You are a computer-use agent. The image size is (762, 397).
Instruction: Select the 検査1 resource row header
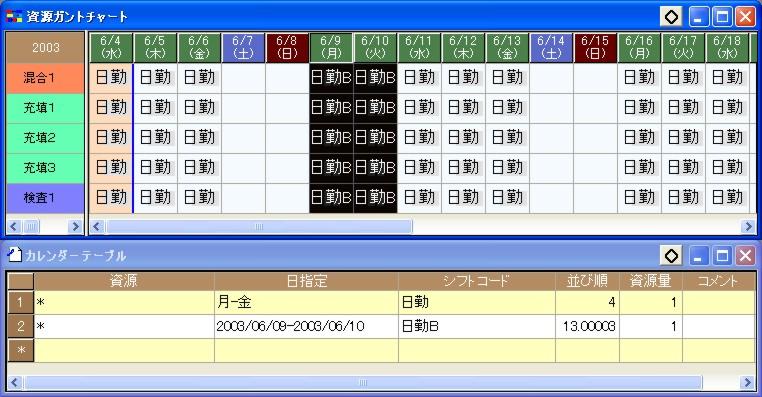click(x=45, y=198)
